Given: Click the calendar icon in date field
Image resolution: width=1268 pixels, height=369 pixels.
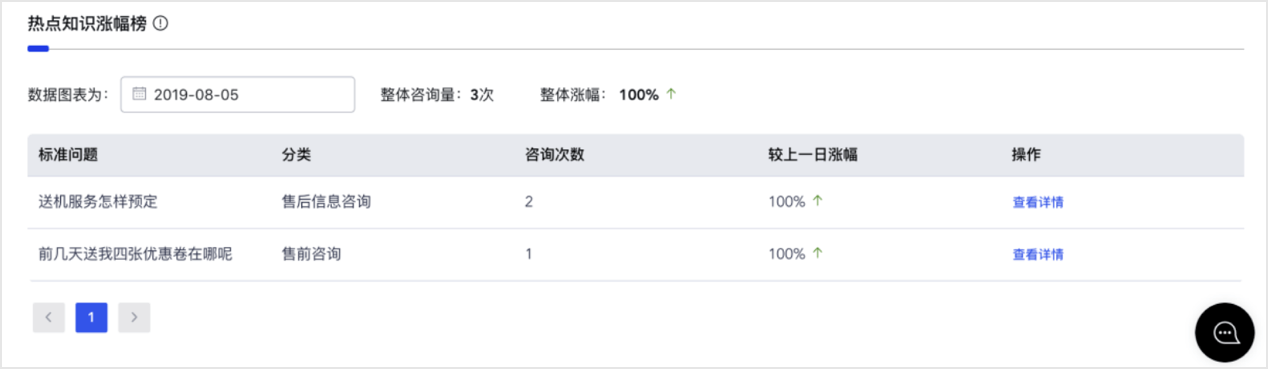Looking at the screenshot, I should tap(140, 94).
